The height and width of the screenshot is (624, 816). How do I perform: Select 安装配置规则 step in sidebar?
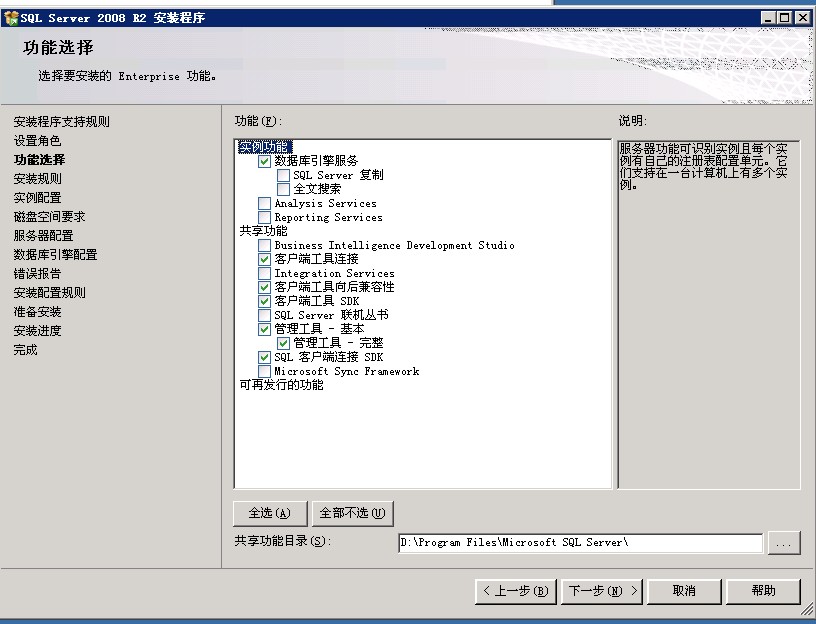pyautogui.click(x=49, y=293)
